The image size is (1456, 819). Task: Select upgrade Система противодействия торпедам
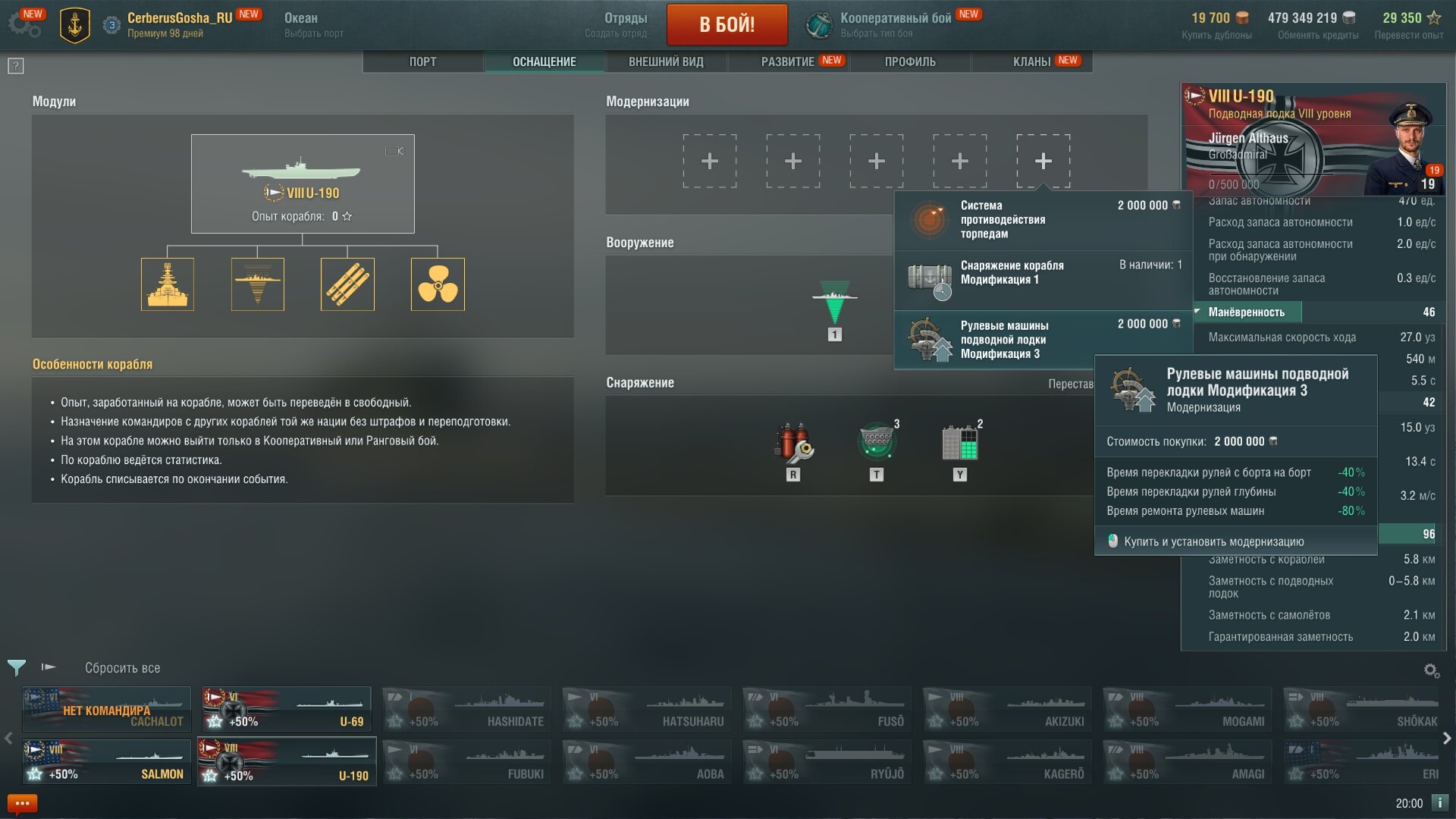point(1043,220)
